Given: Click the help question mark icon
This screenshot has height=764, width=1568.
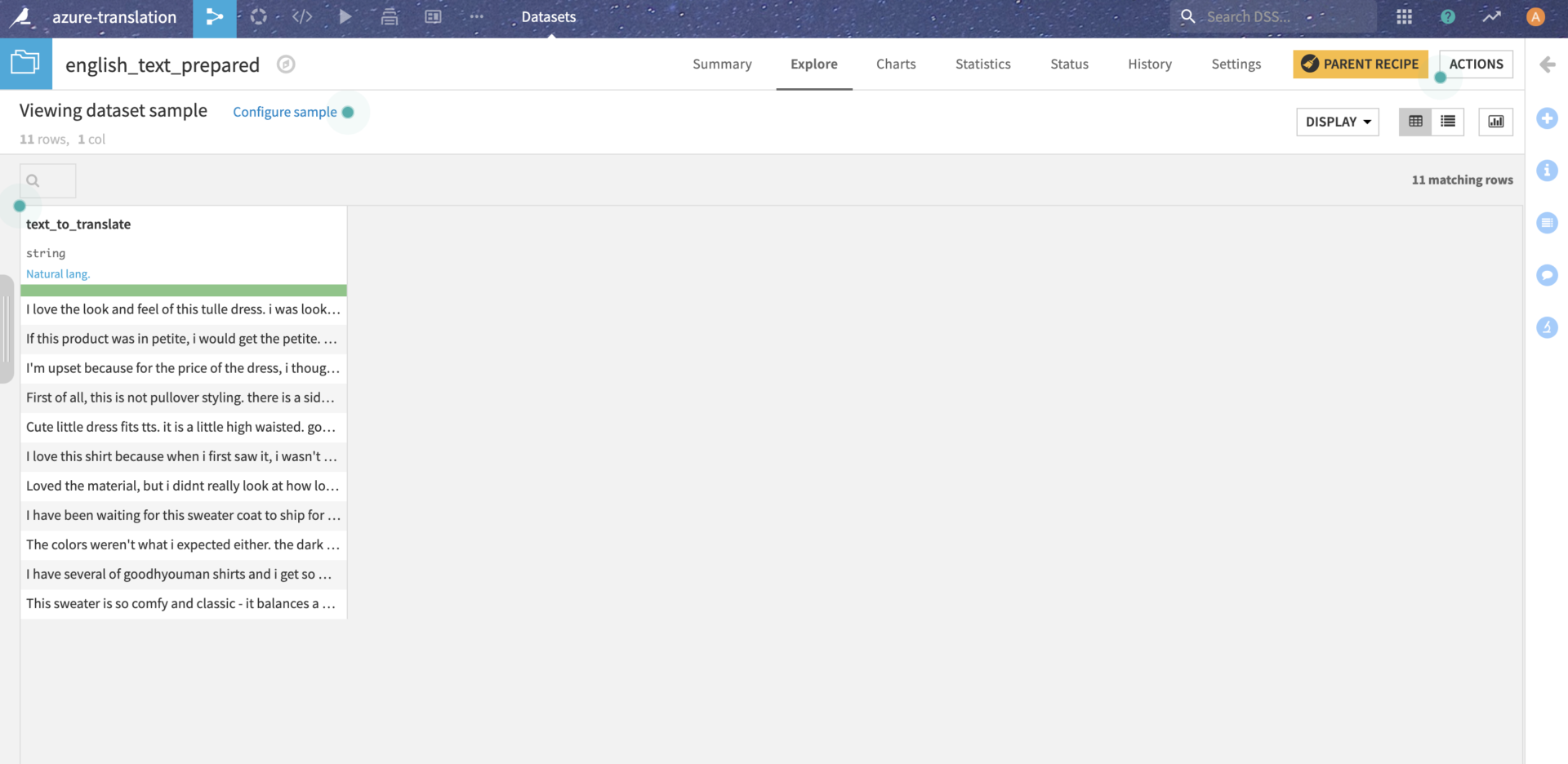Looking at the screenshot, I should [x=1447, y=17].
